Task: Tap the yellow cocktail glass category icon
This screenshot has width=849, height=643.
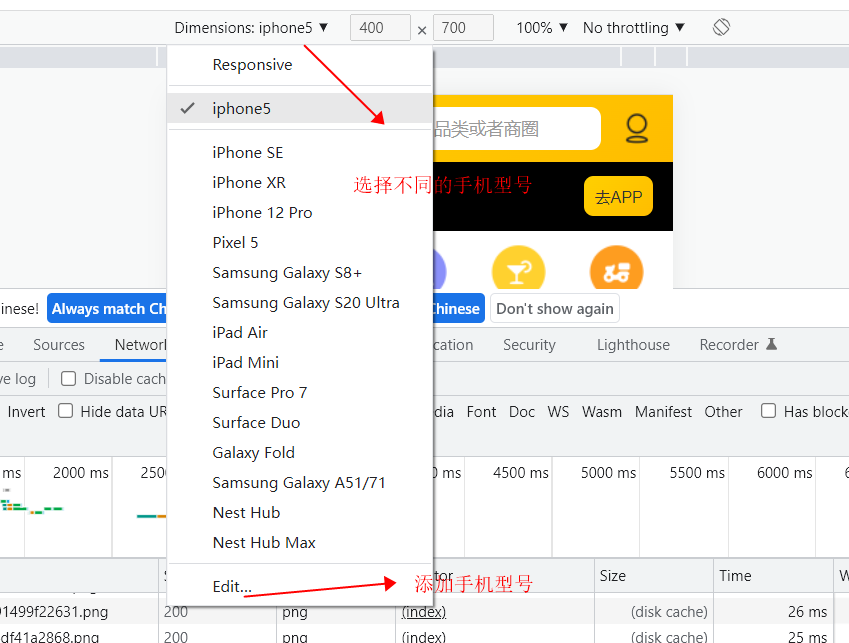Action: click(518, 268)
